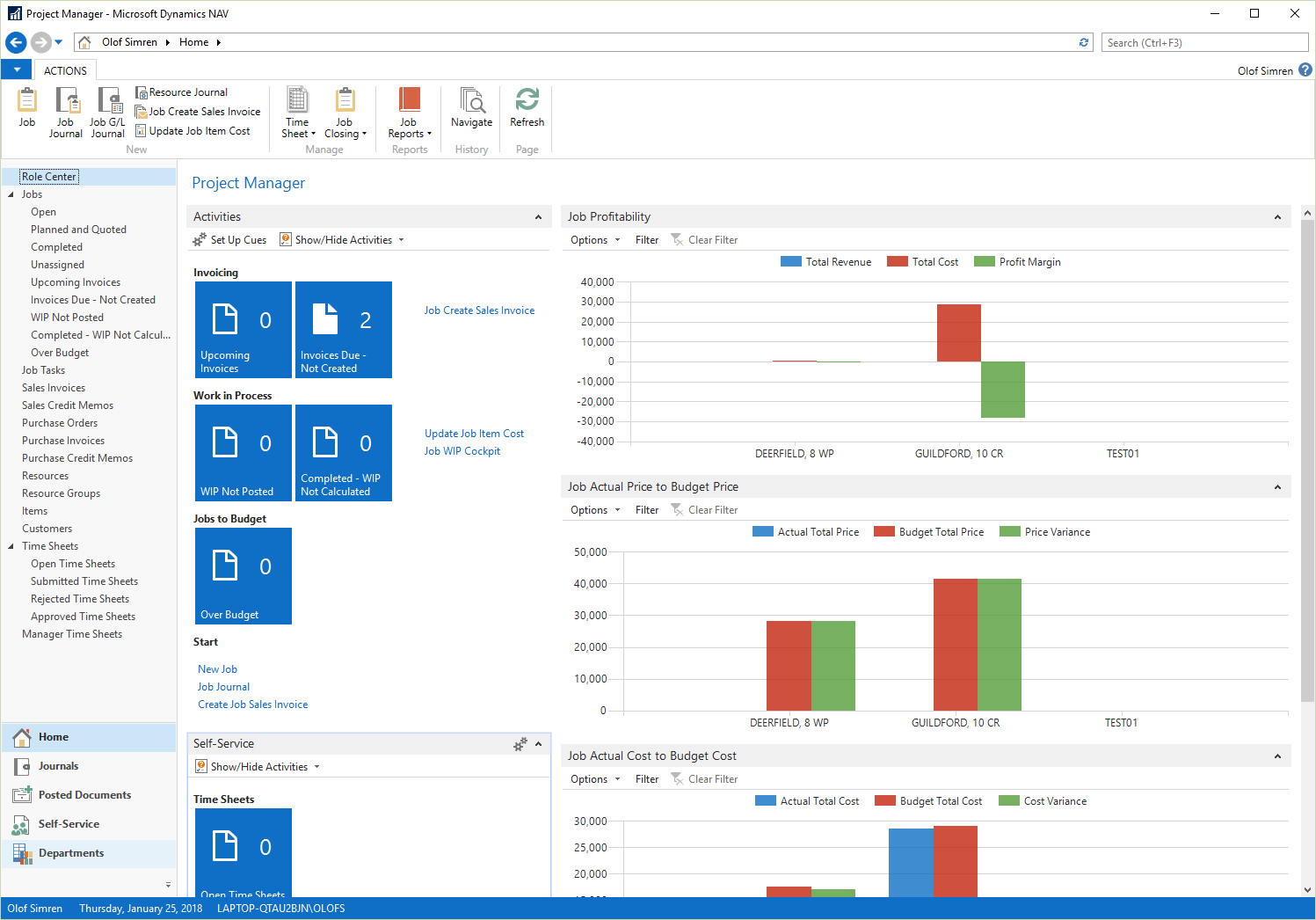Open Show/Hide Activities dropdown in Activities
The image size is (1316, 920).
point(343,240)
